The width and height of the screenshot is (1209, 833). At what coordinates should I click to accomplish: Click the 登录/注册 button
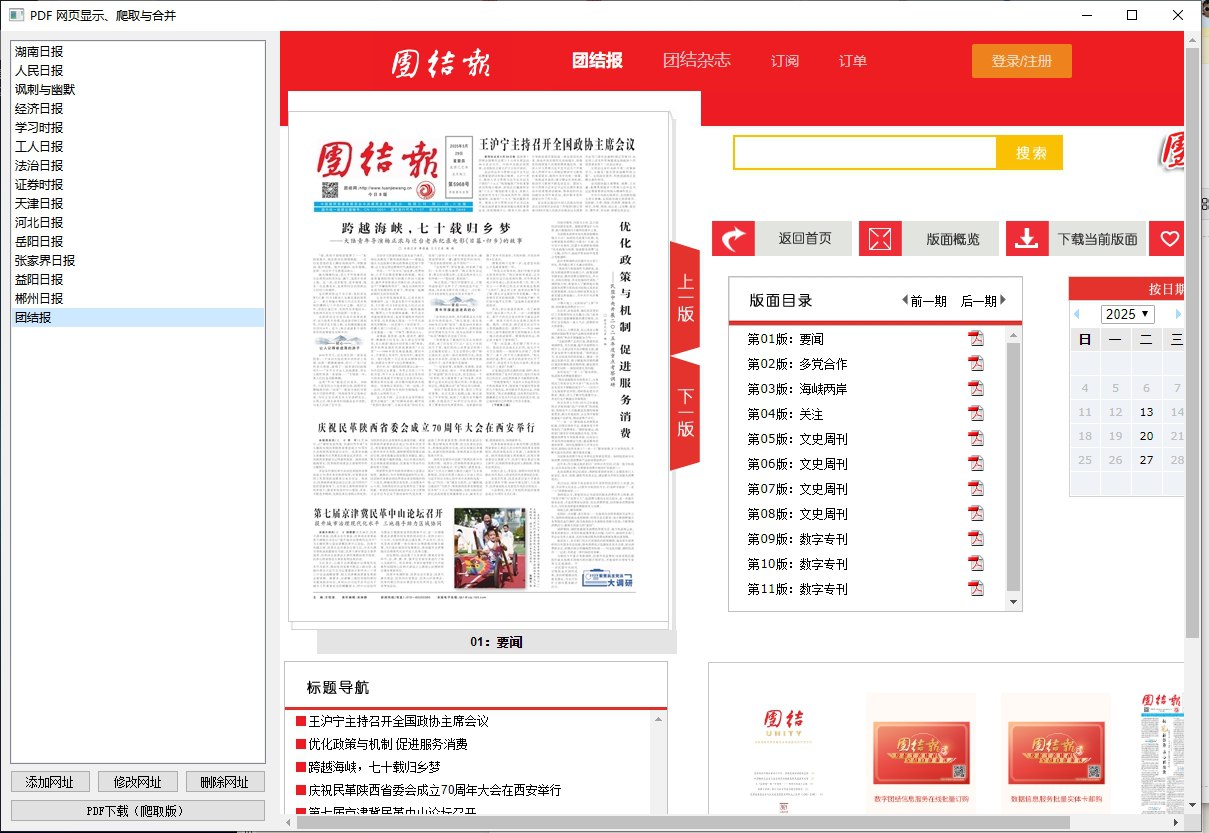pyautogui.click(x=1021, y=60)
